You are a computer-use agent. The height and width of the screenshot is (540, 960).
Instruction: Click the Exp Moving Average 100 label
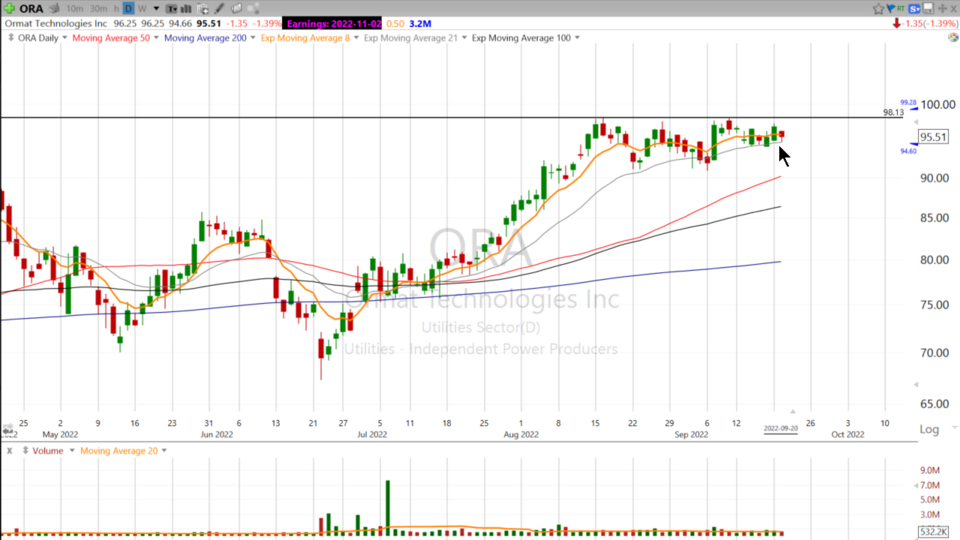521,38
